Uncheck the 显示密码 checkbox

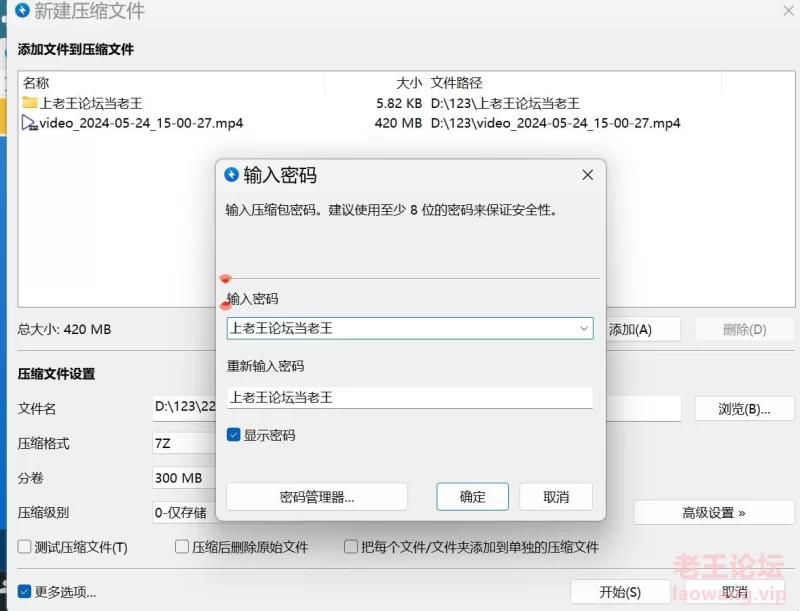(233, 435)
